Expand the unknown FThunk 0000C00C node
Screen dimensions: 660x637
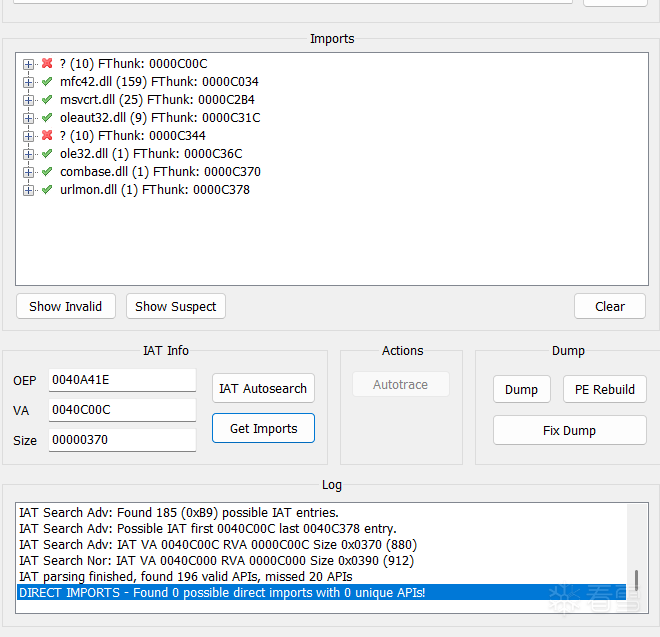(28, 64)
